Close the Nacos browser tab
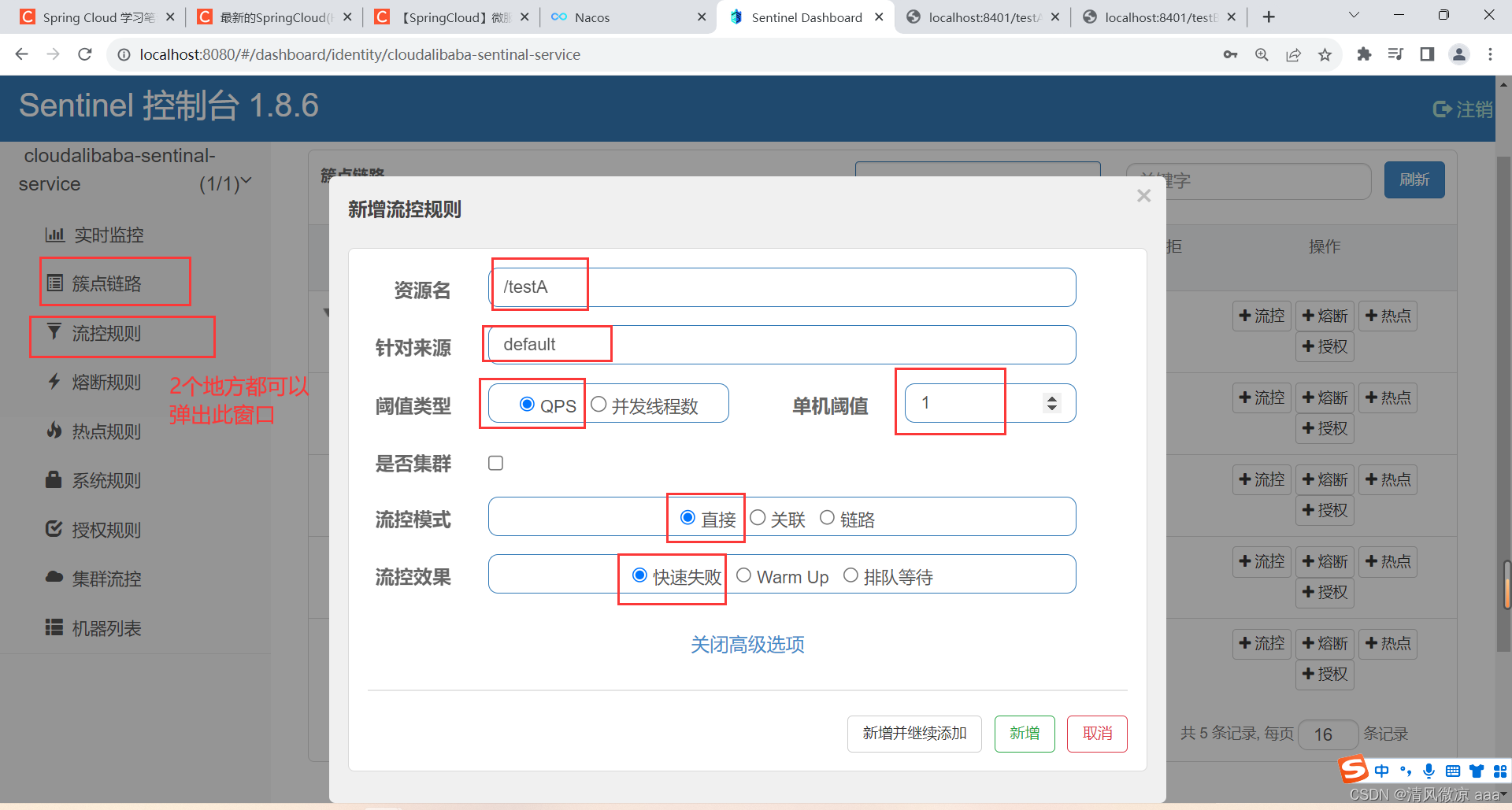Image resolution: width=1512 pixels, height=810 pixels. pos(702,17)
